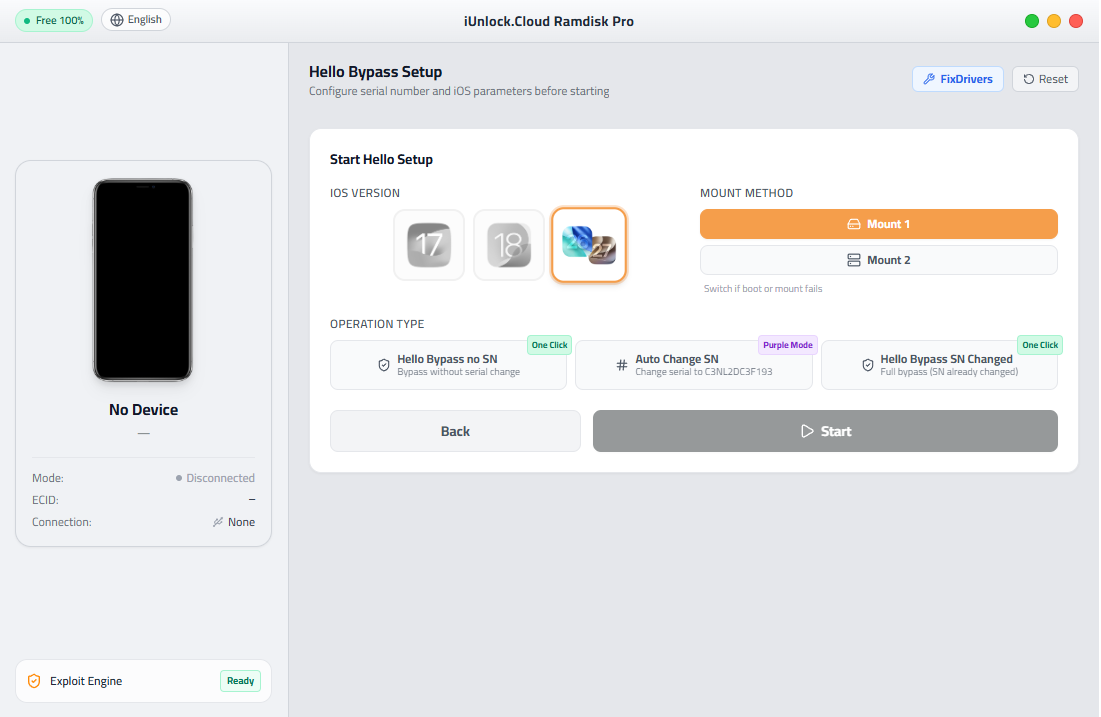
Task: Click the Disconnected mode status
Action: (216, 478)
